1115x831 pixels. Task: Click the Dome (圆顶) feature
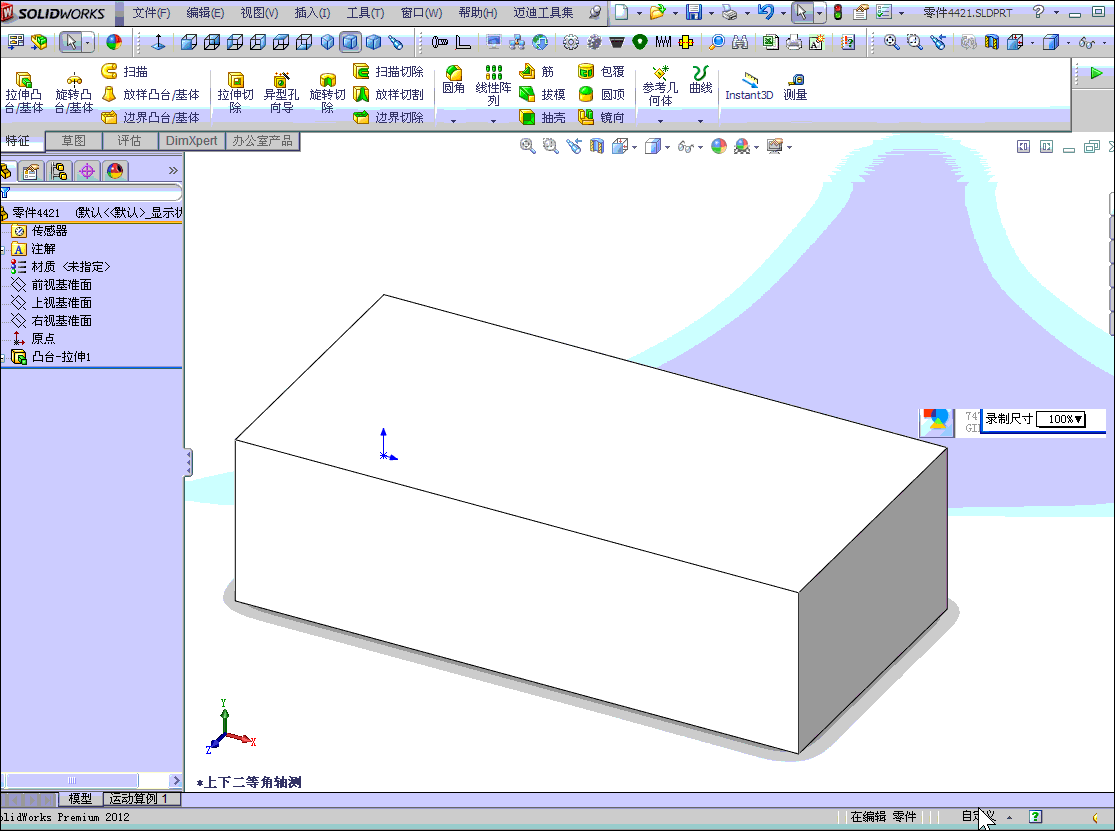tap(601, 95)
